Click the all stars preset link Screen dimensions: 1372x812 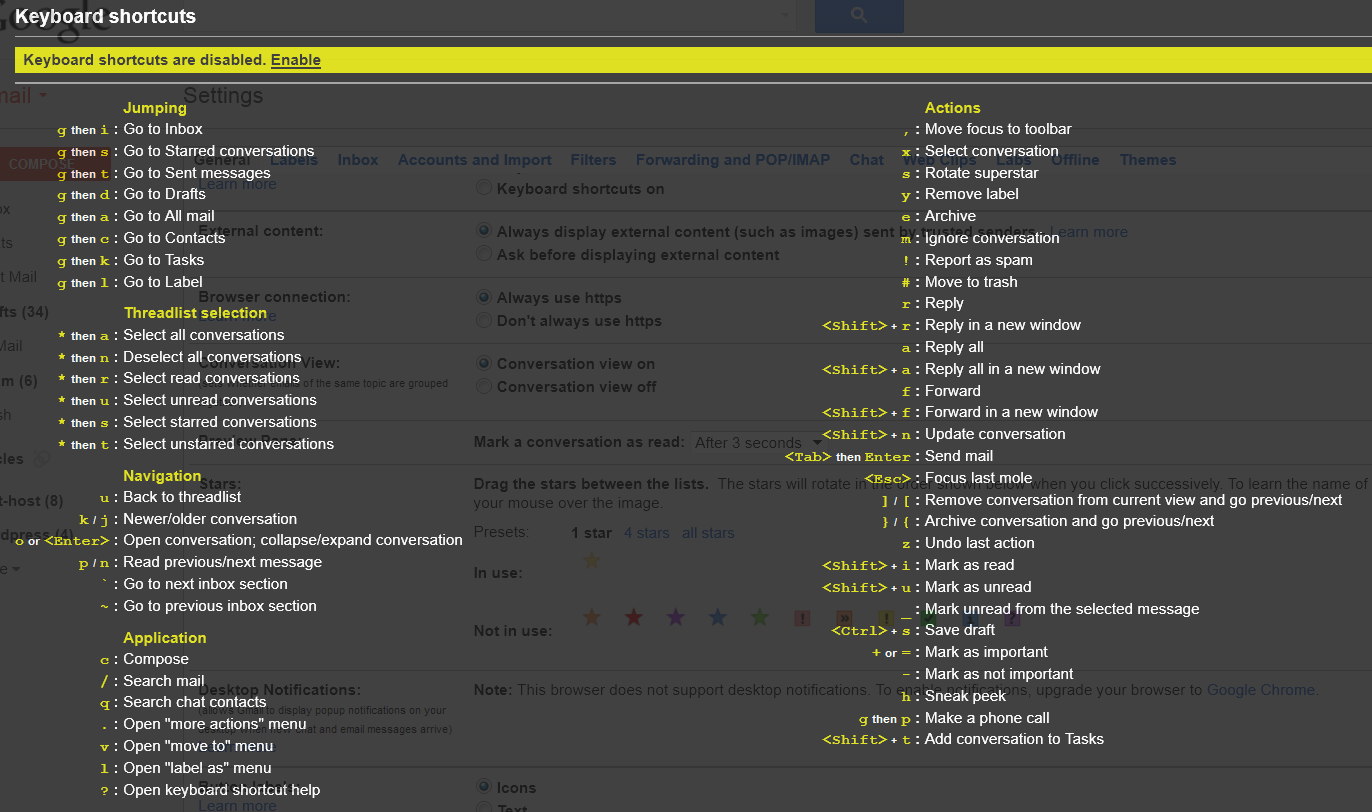point(708,533)
